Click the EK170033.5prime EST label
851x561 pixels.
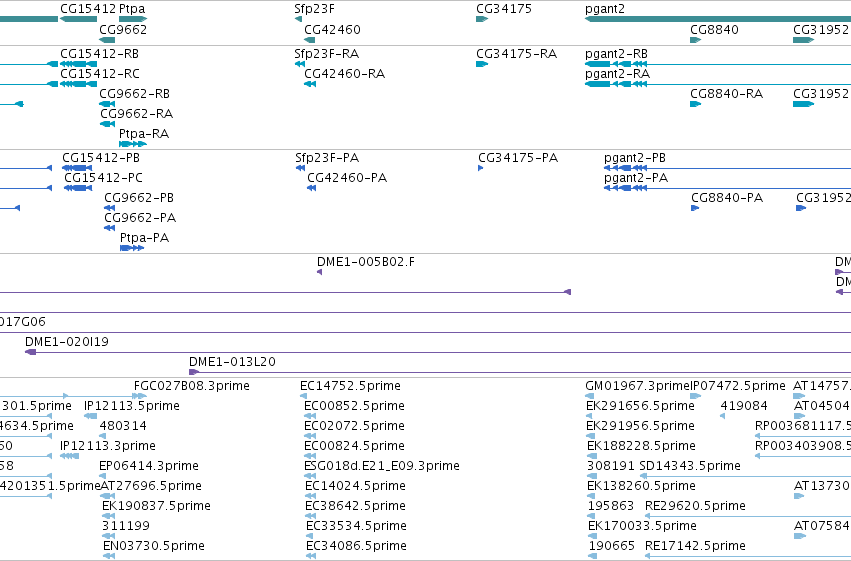(643, 526)
